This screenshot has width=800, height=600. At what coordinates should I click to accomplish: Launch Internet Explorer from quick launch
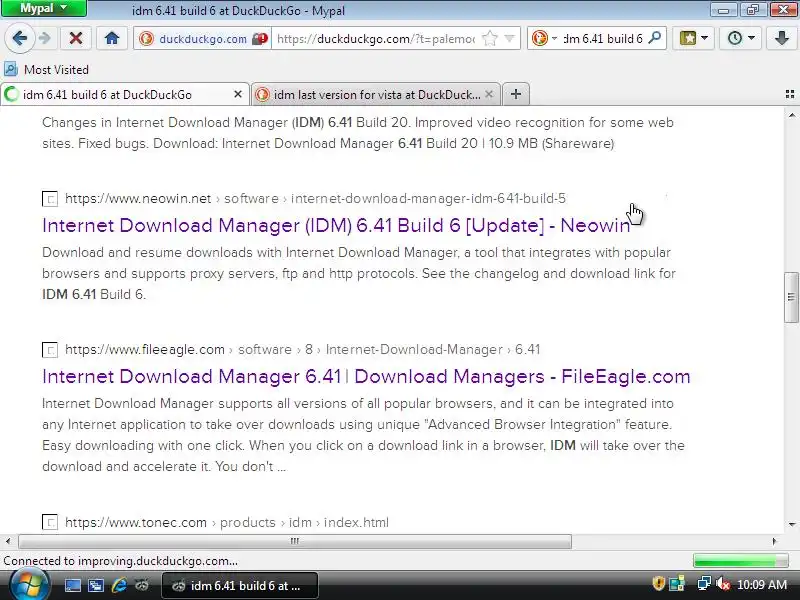click(x=119, y=586)
